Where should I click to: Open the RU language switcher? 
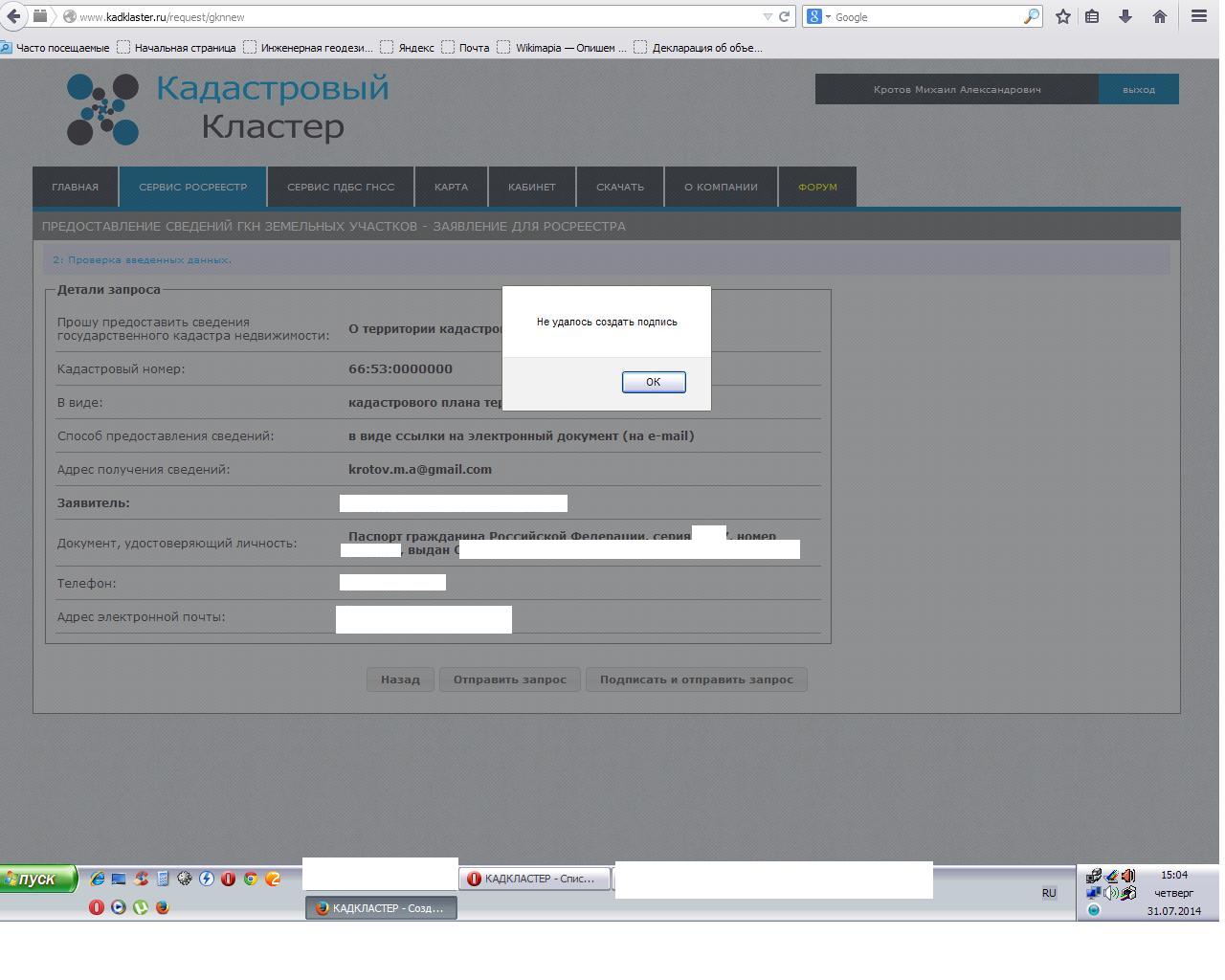click(x=1049, y=893)
